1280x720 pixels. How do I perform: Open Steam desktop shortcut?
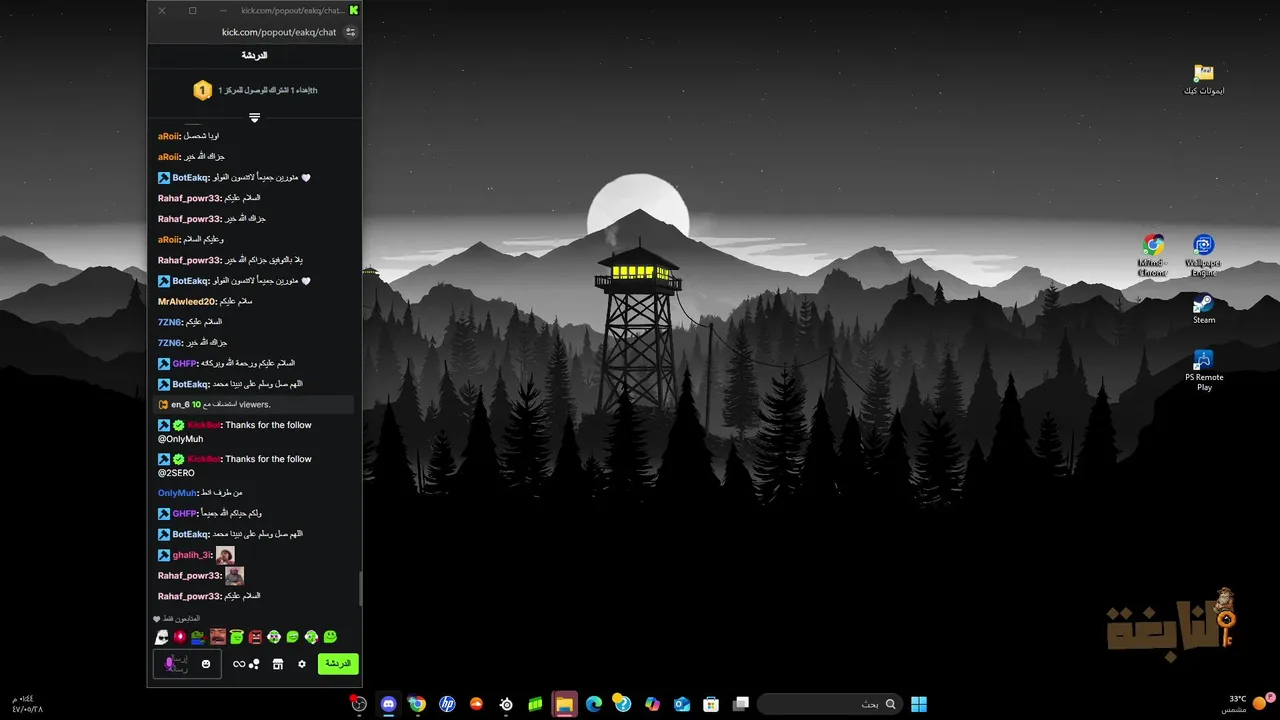1204,309
